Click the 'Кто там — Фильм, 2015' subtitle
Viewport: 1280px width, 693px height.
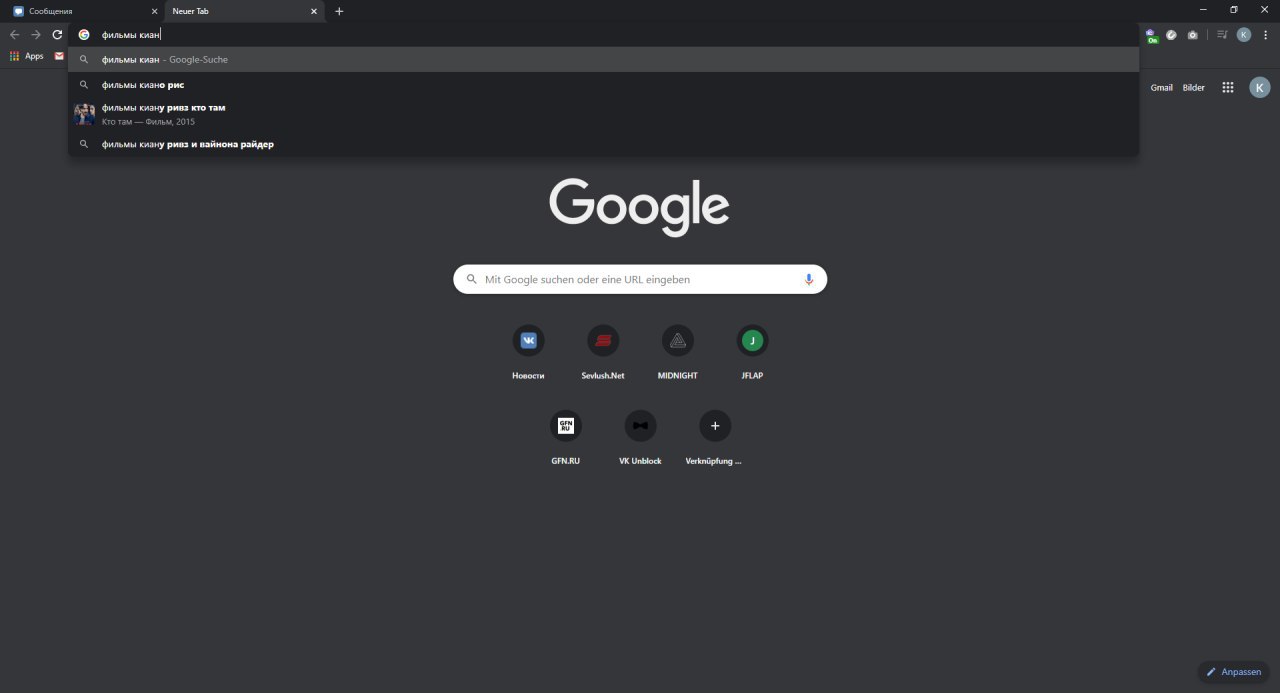pyautogui.click(x=148, y=122)
